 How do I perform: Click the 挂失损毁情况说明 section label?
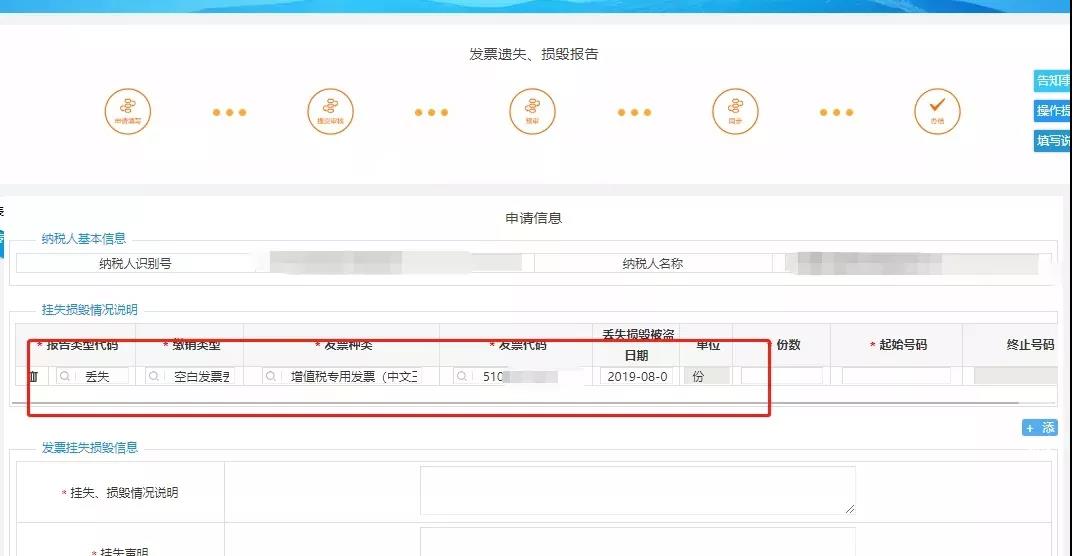point(90,310)
